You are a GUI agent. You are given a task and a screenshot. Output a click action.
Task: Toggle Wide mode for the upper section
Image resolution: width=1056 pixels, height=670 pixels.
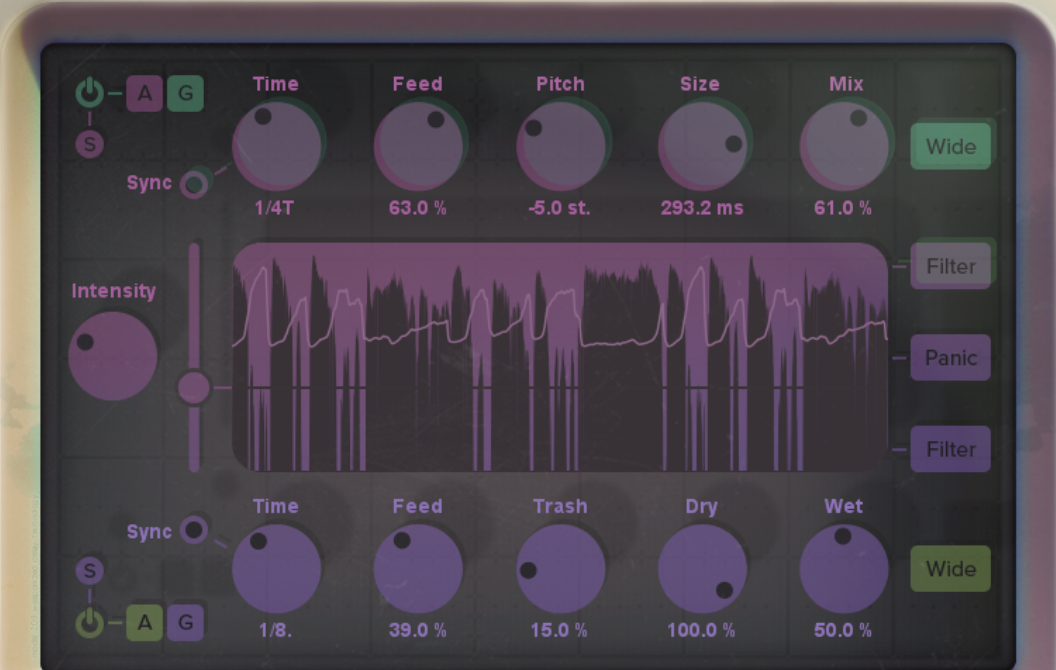[949, 145]
